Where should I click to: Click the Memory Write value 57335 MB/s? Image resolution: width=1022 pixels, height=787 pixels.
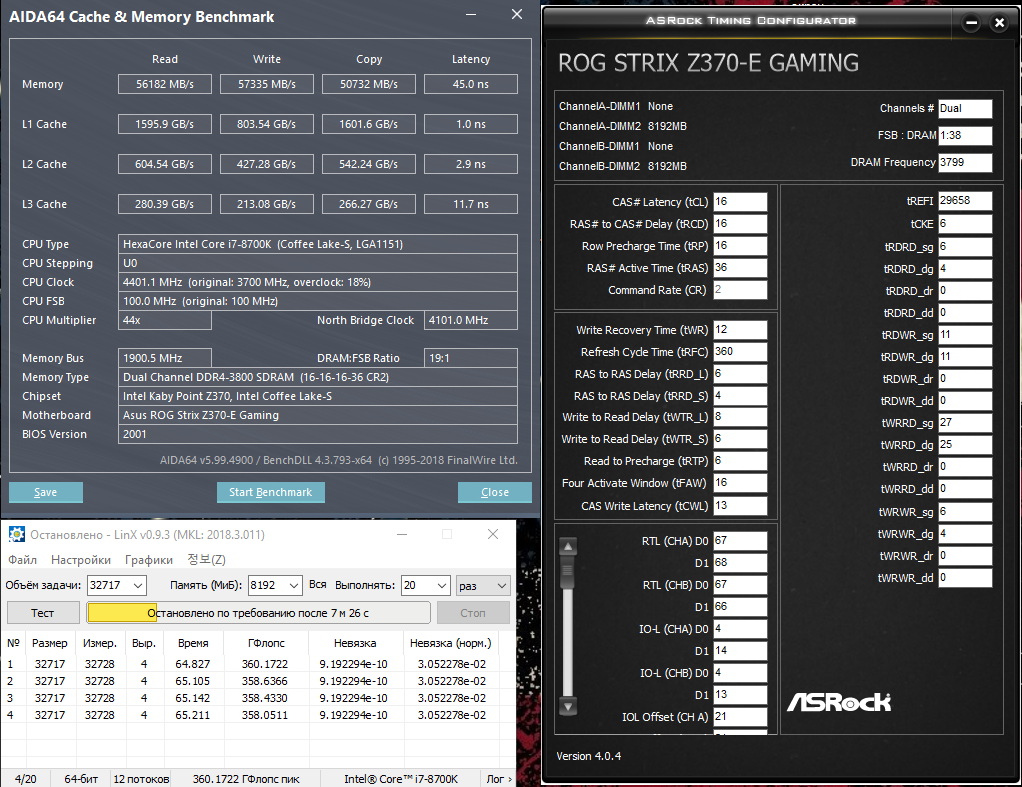(x=267, y=84)
